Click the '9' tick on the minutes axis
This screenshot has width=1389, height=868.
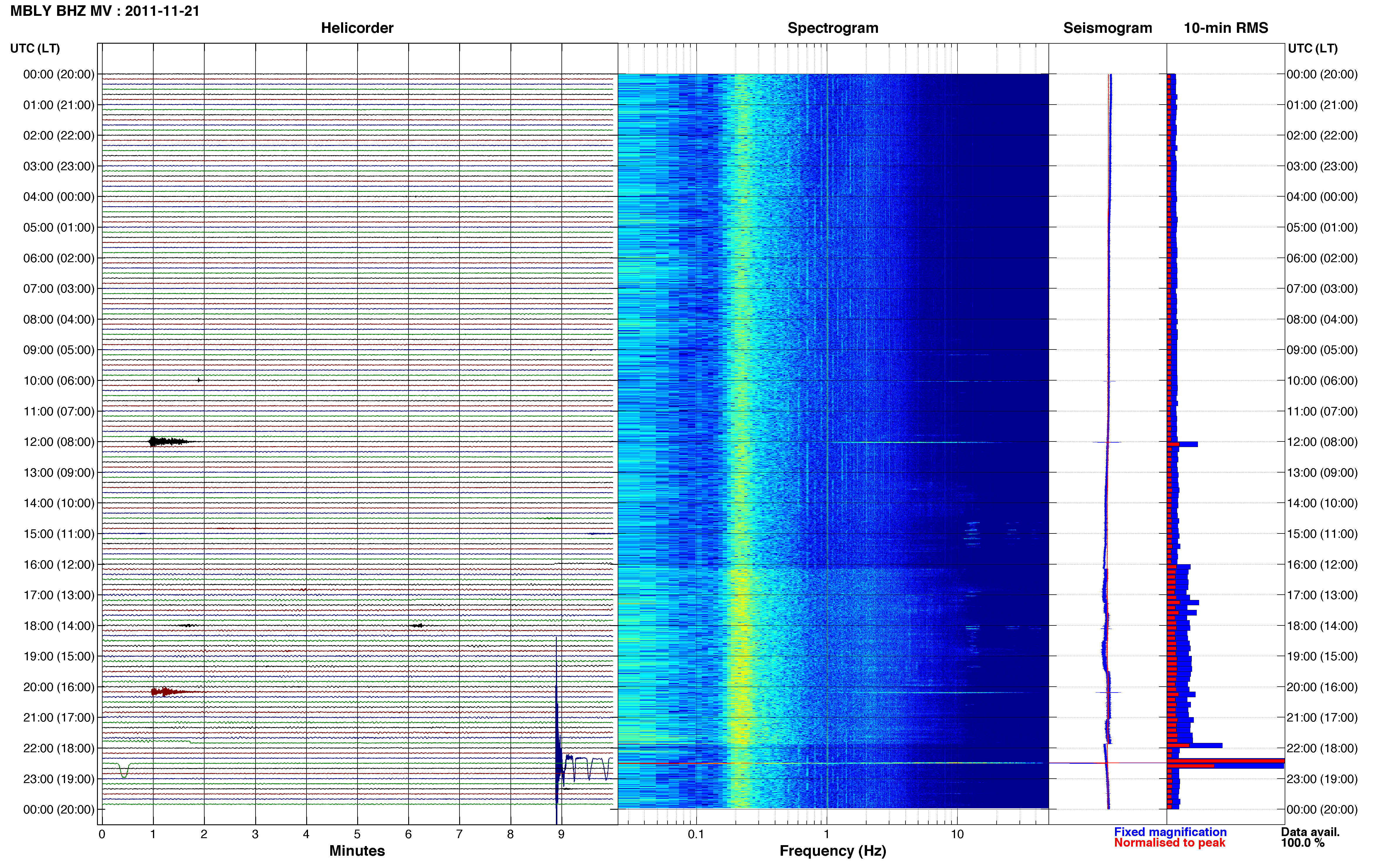(x=561, y=834)
